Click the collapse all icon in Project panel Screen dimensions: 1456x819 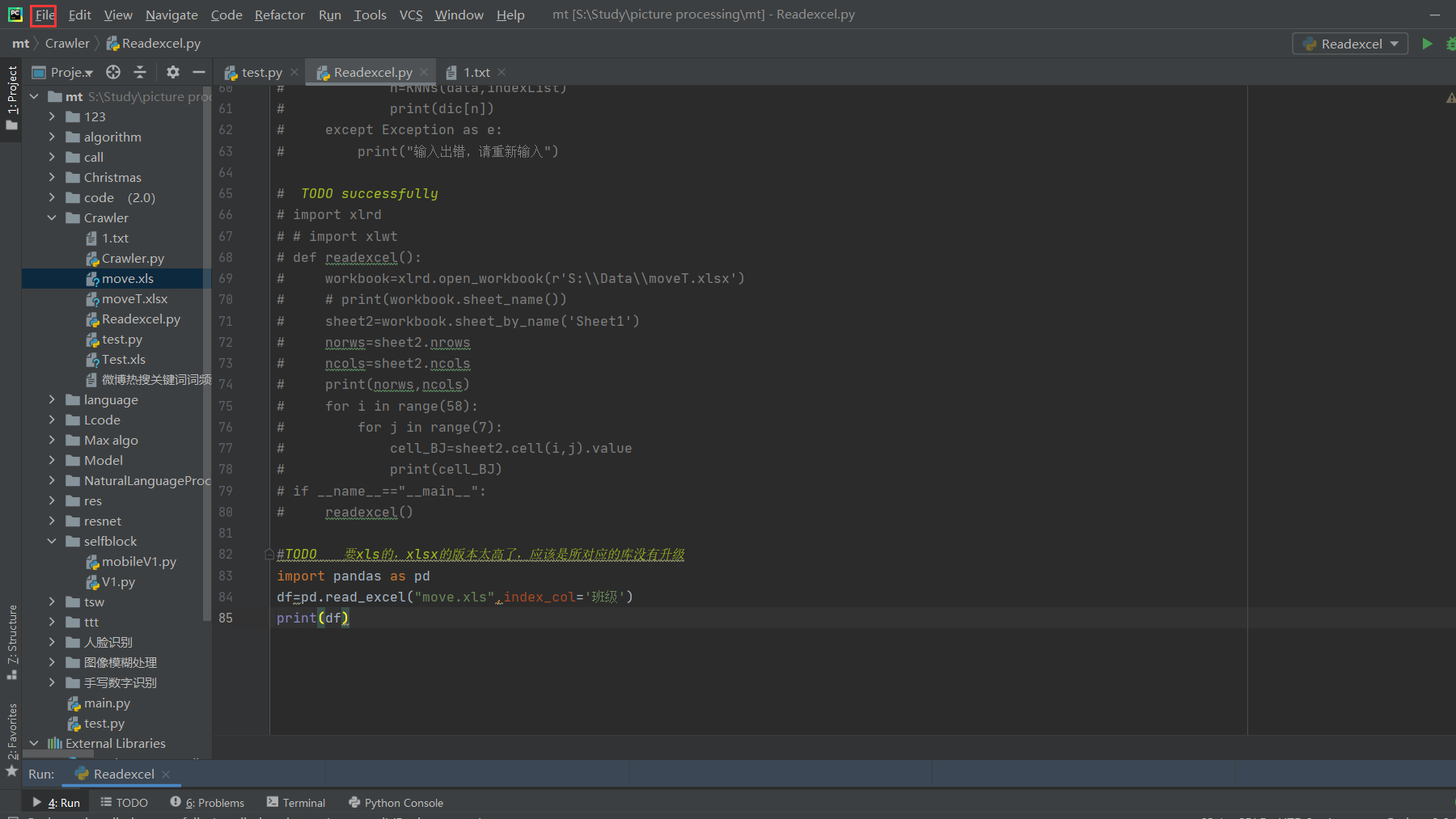(x=140, y=72)
